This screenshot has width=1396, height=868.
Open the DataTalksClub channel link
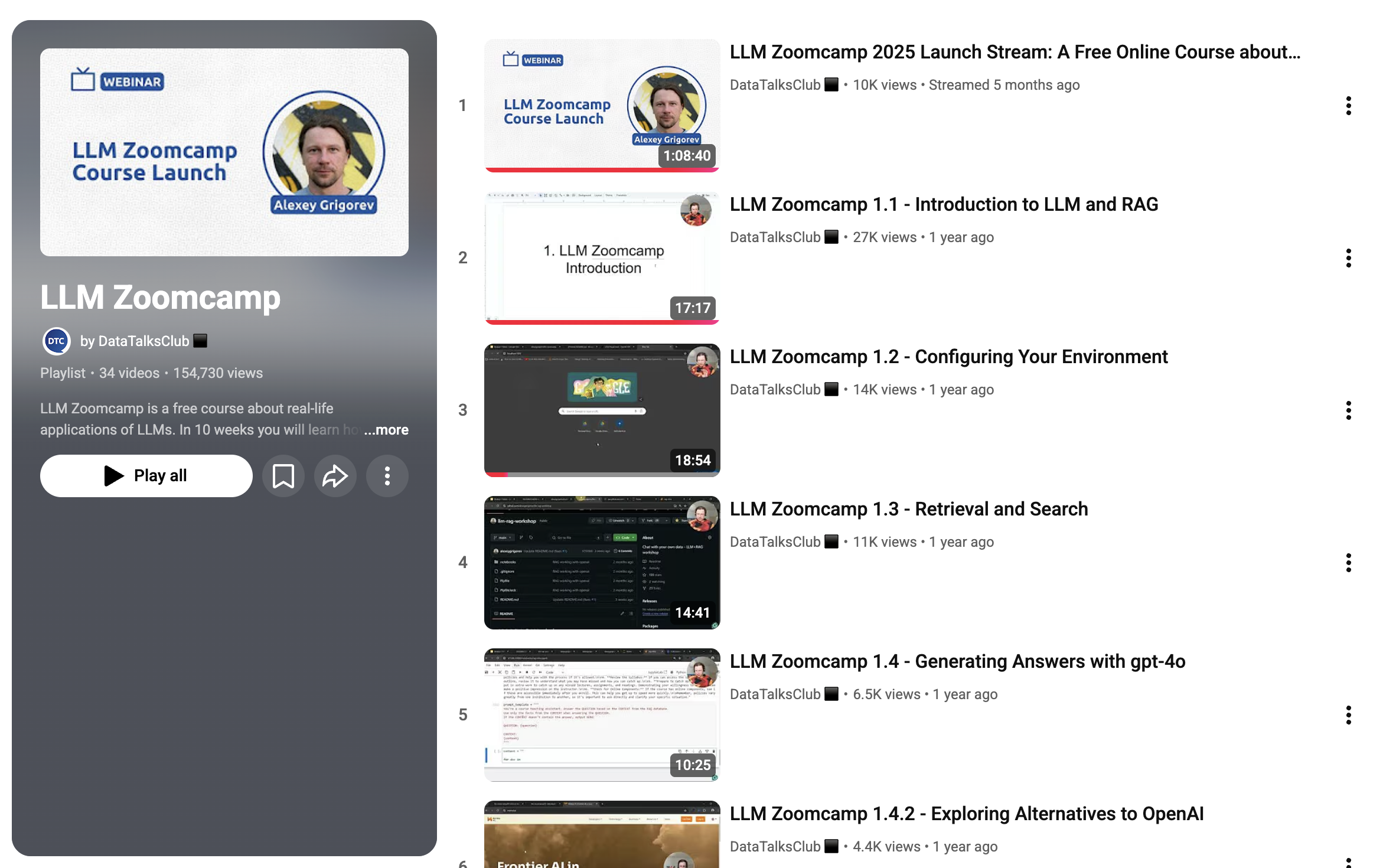[x=142, y=341]
